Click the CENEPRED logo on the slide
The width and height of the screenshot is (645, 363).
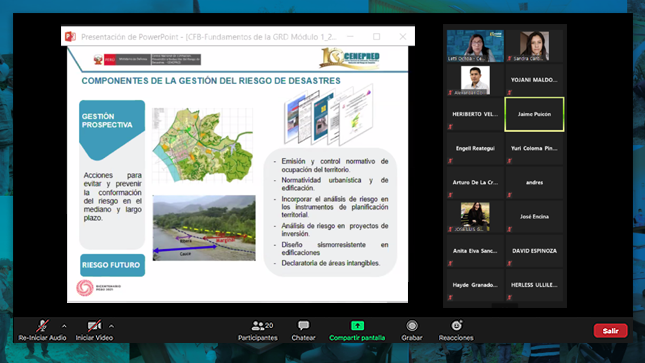point(350,58)
